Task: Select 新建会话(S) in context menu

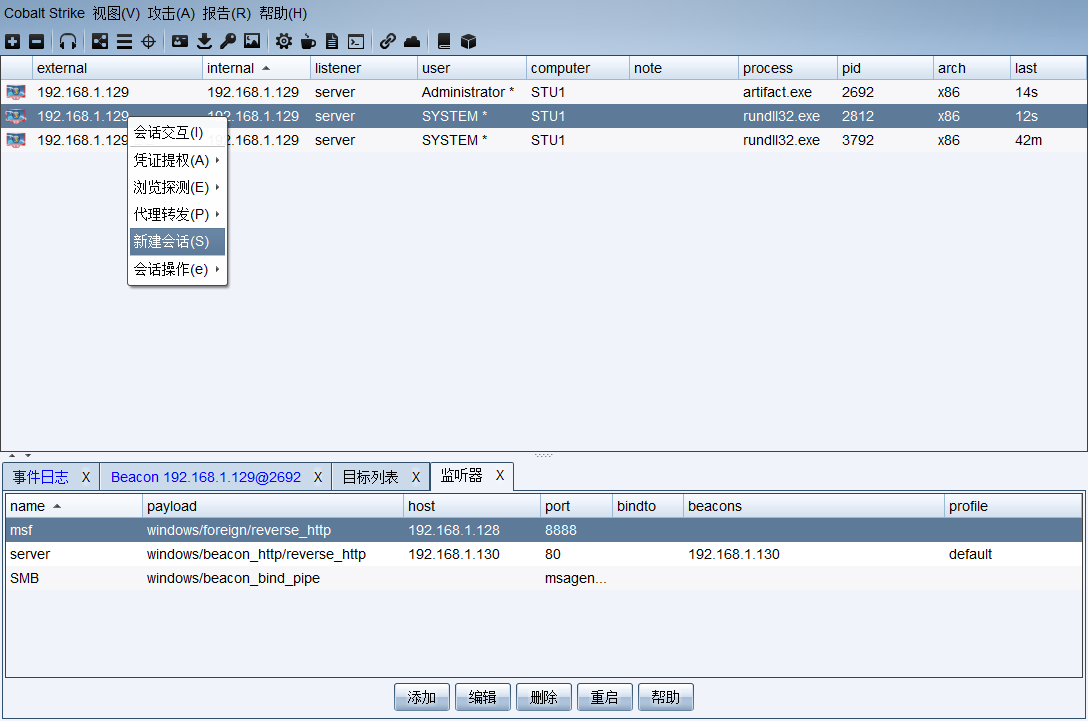Action: click(x=178, y=241)
